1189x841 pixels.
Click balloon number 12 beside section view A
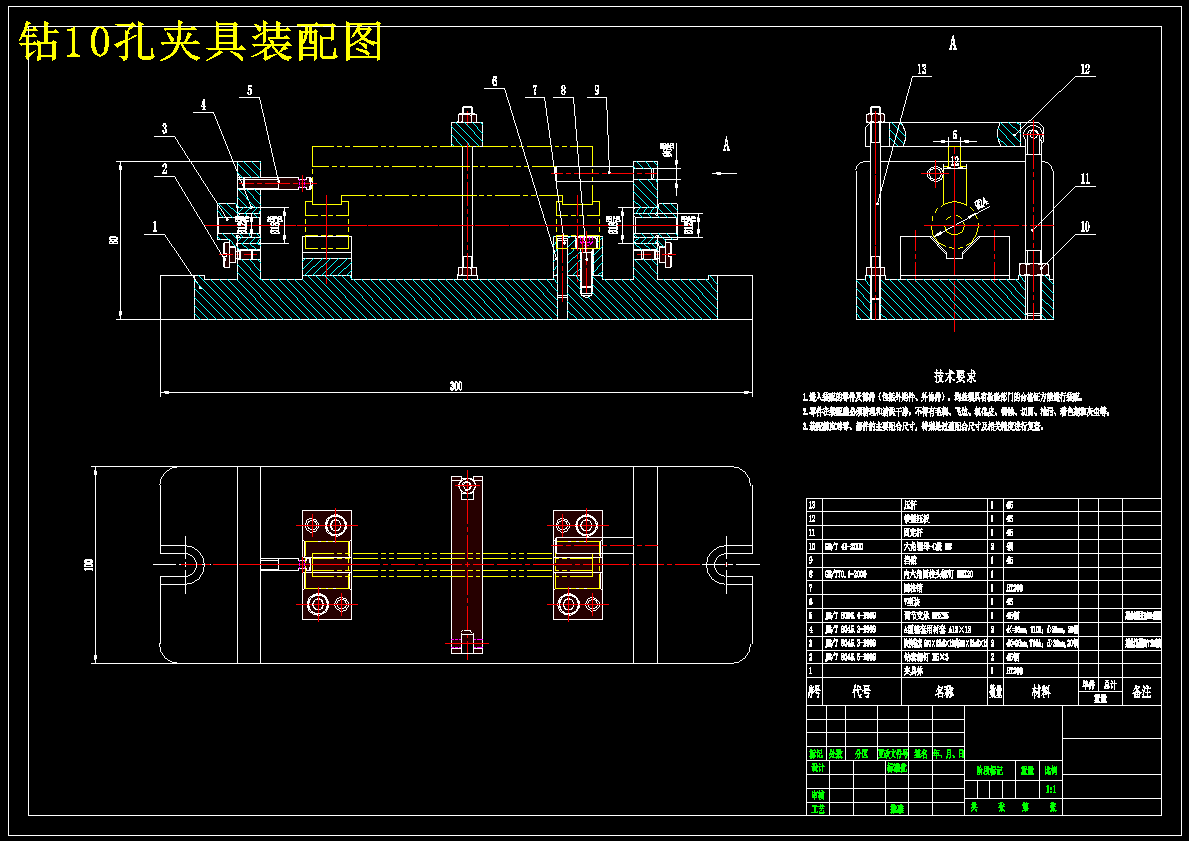(x=1085, y=69)
